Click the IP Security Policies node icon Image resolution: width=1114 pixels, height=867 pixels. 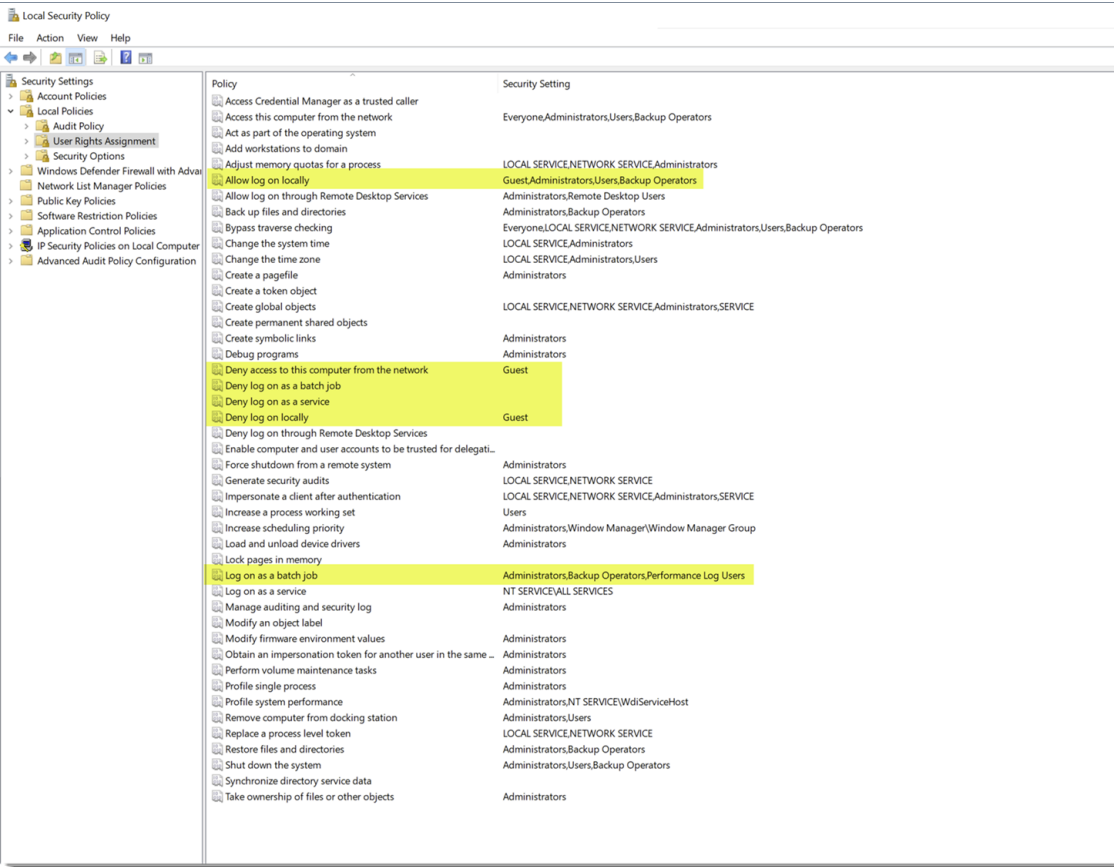click(x=27, y=246)
